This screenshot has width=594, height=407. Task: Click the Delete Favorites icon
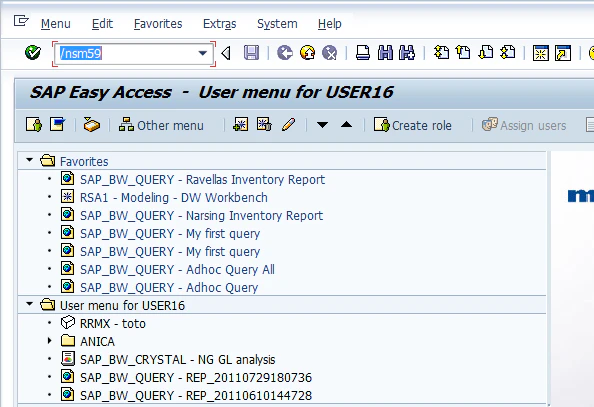[264, 124]
